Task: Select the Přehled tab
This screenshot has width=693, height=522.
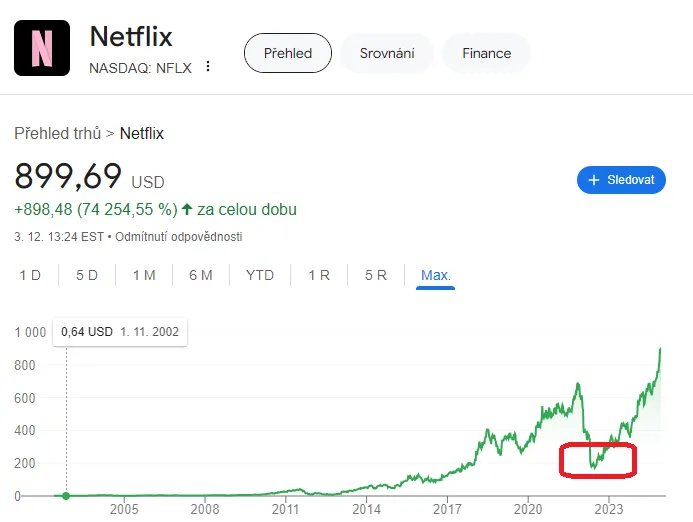Action: coord(288,53)
